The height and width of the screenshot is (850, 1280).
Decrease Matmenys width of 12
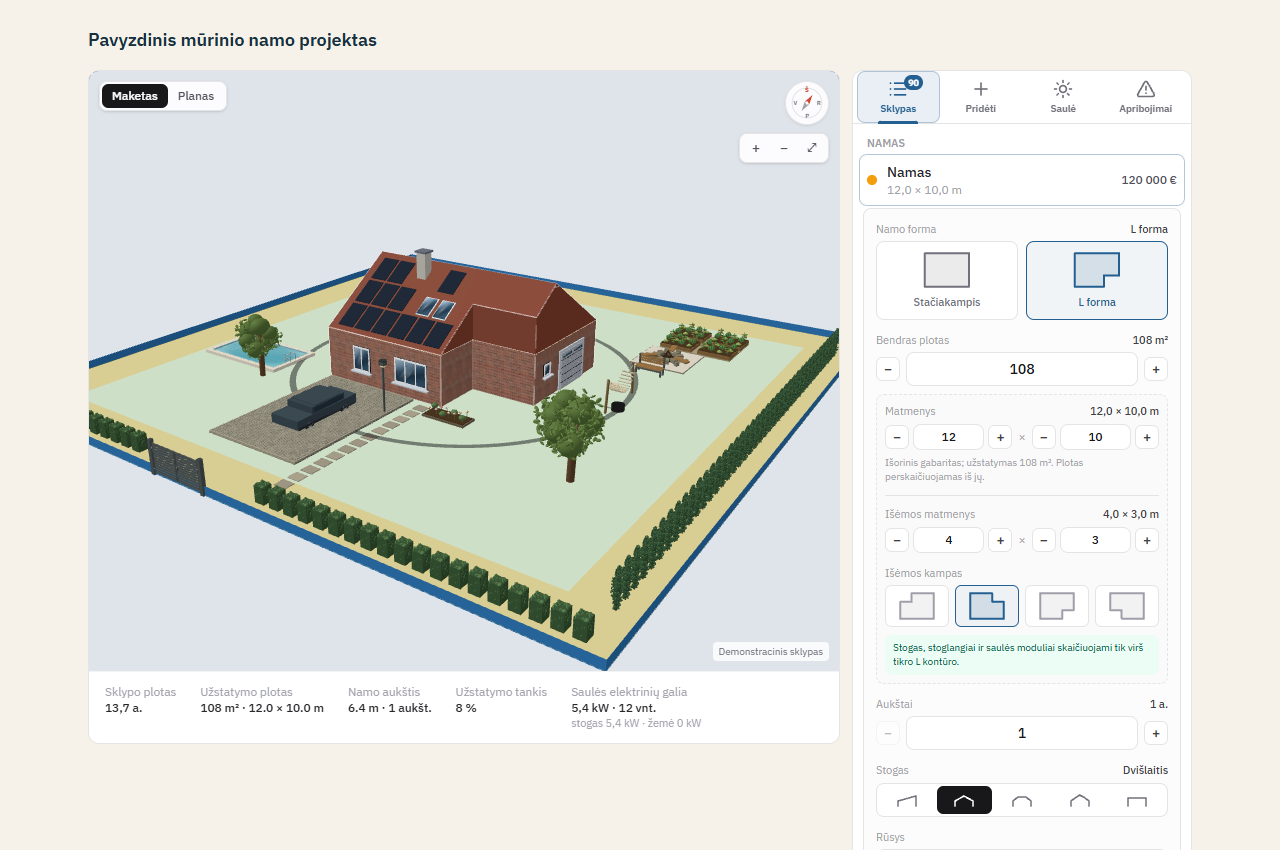897,437
